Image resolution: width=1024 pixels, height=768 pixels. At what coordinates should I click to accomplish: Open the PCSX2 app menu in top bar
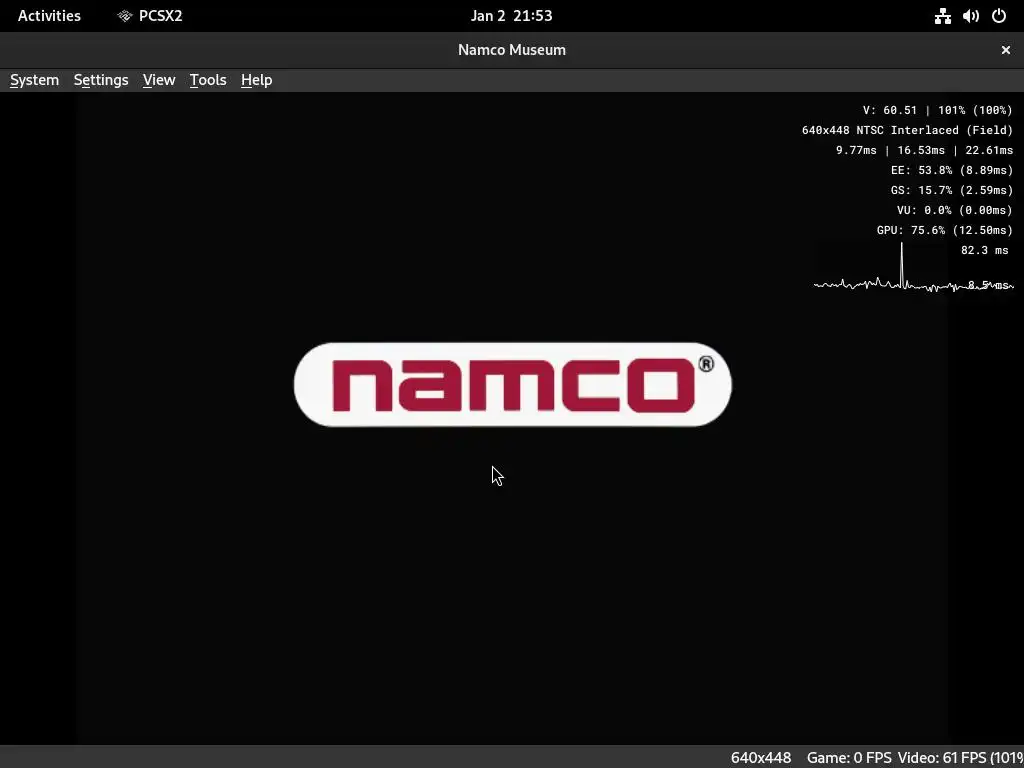click(x=150, y=16)
